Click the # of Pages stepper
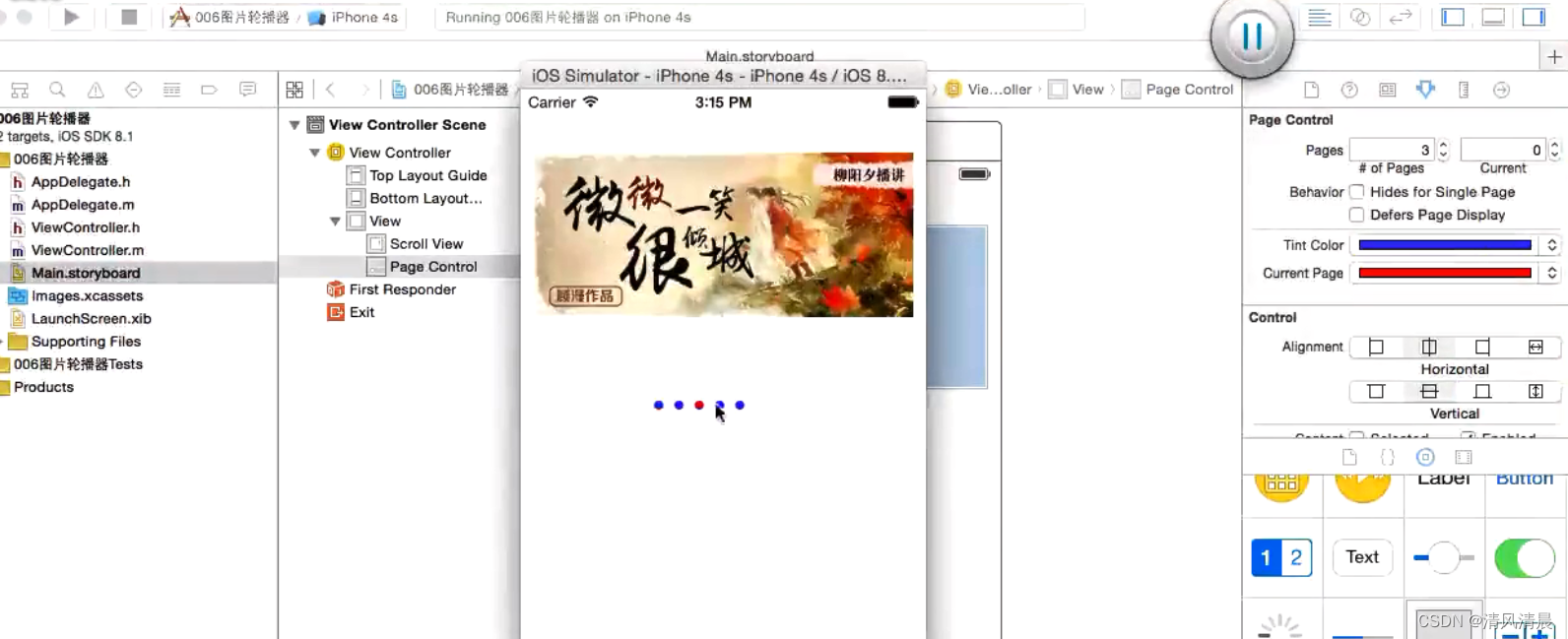This screenshot has height=639, width=1568. tap(1443, 150)
